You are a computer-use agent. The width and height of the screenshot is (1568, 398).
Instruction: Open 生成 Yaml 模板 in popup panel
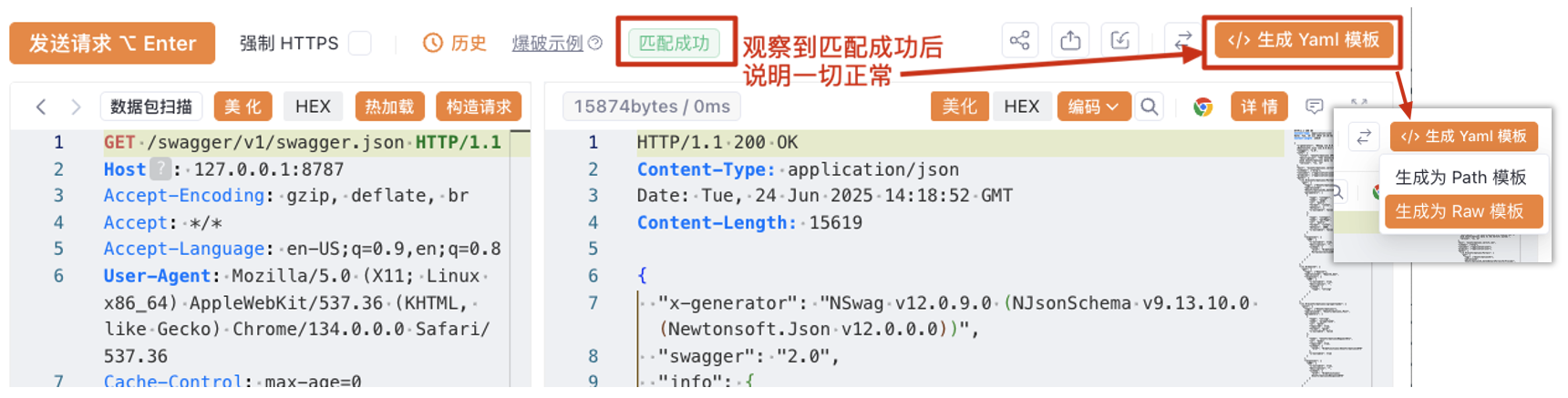pos(1464,137)
